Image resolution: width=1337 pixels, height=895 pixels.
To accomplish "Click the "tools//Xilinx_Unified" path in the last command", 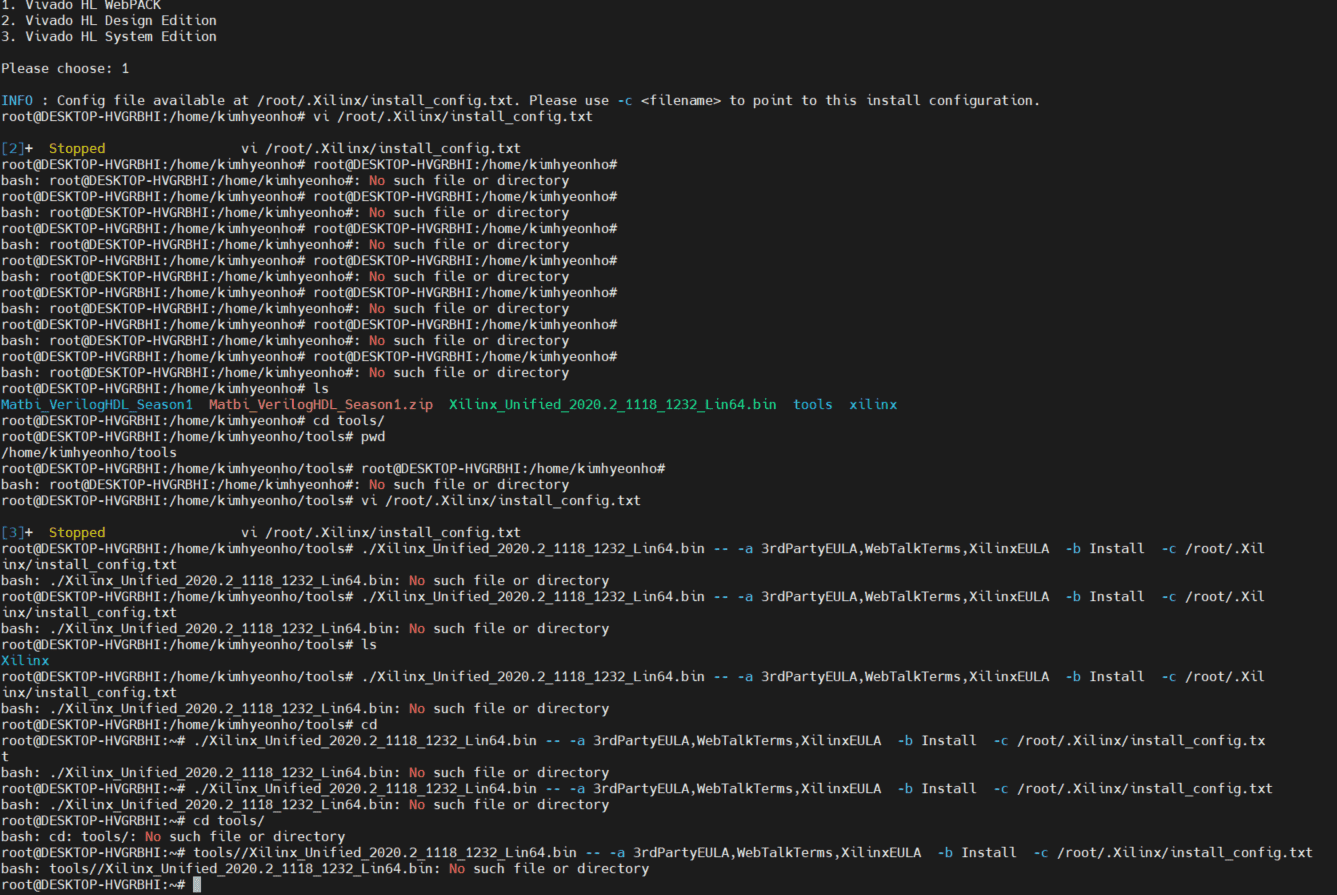I will click(385, 852).
